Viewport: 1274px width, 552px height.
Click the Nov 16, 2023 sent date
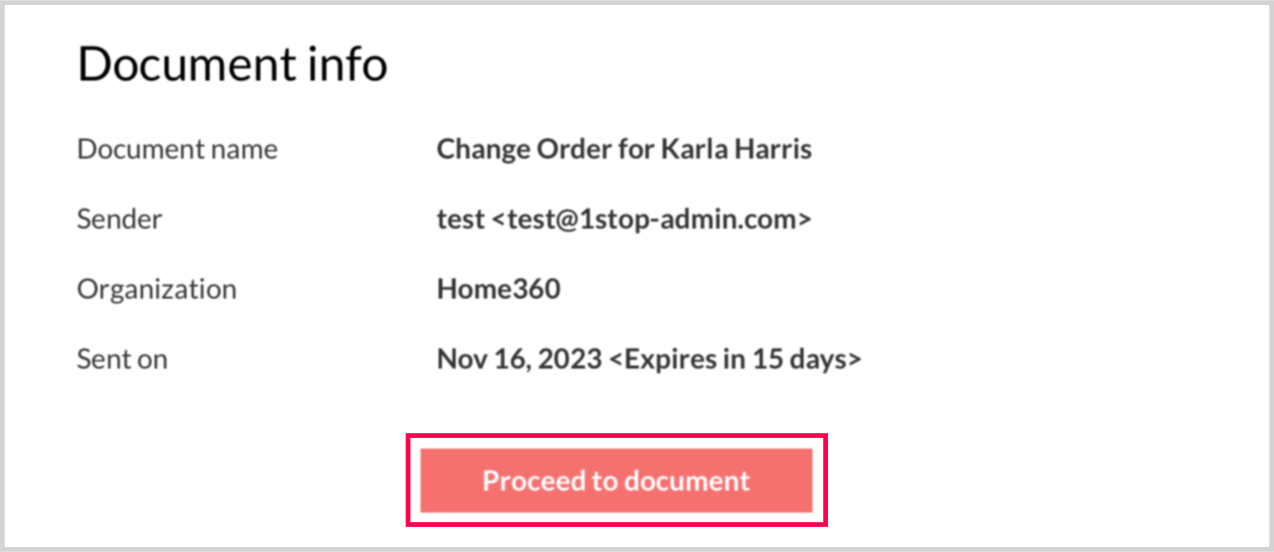[519, 359]
